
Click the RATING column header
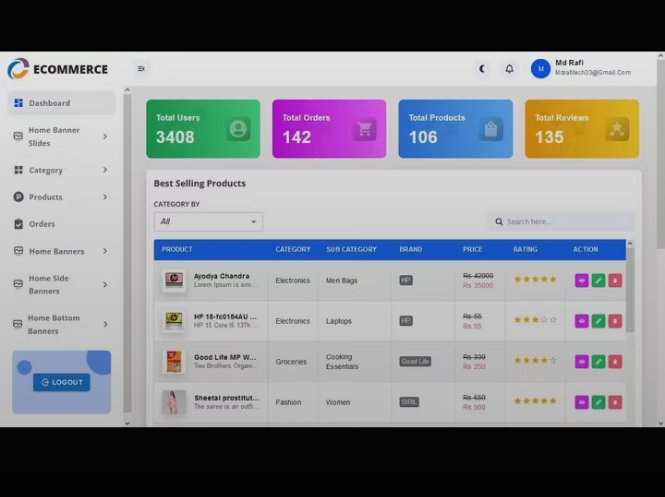pos(525,249)
